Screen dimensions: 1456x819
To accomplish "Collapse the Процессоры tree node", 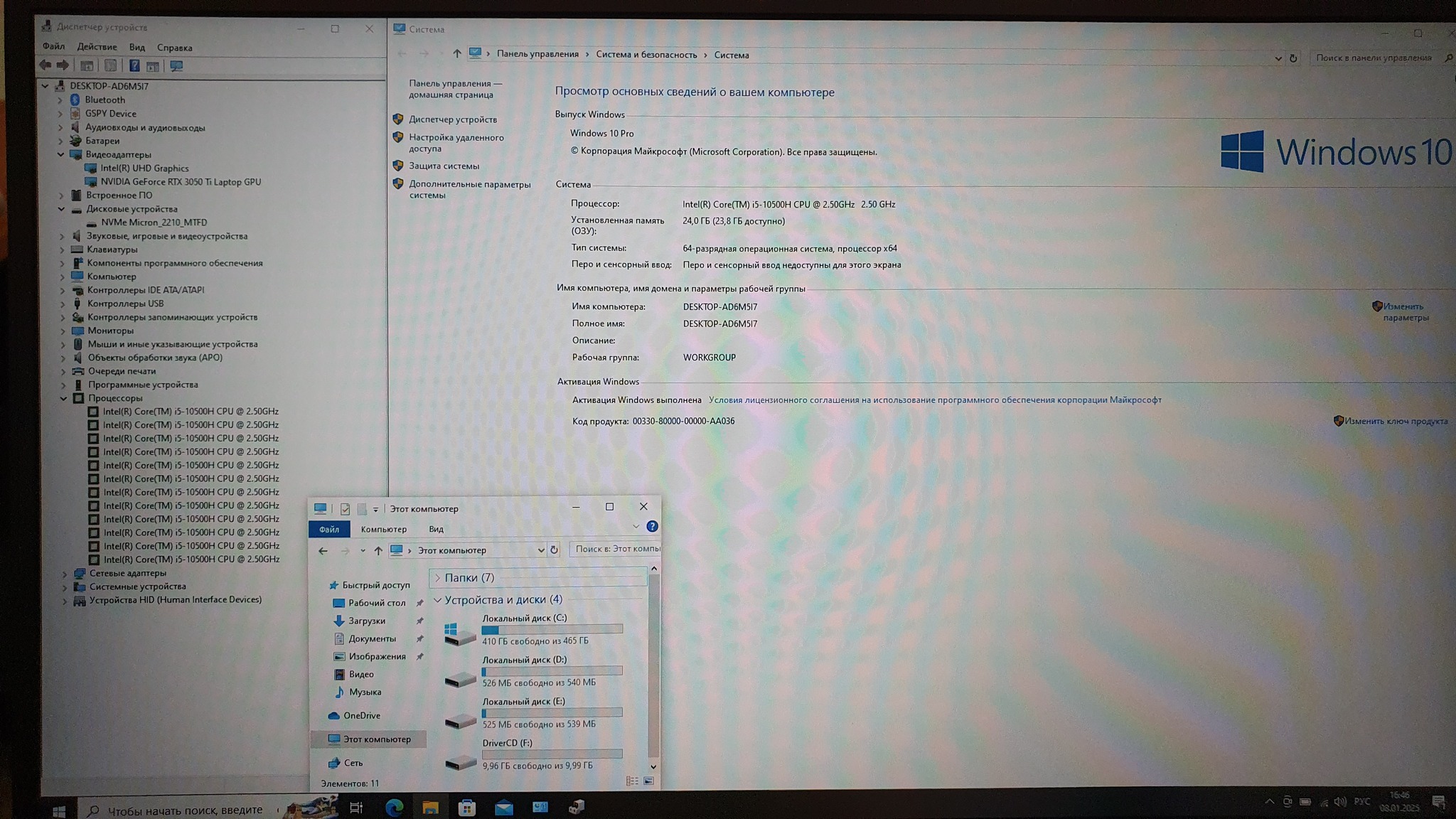I will [64, 398].
